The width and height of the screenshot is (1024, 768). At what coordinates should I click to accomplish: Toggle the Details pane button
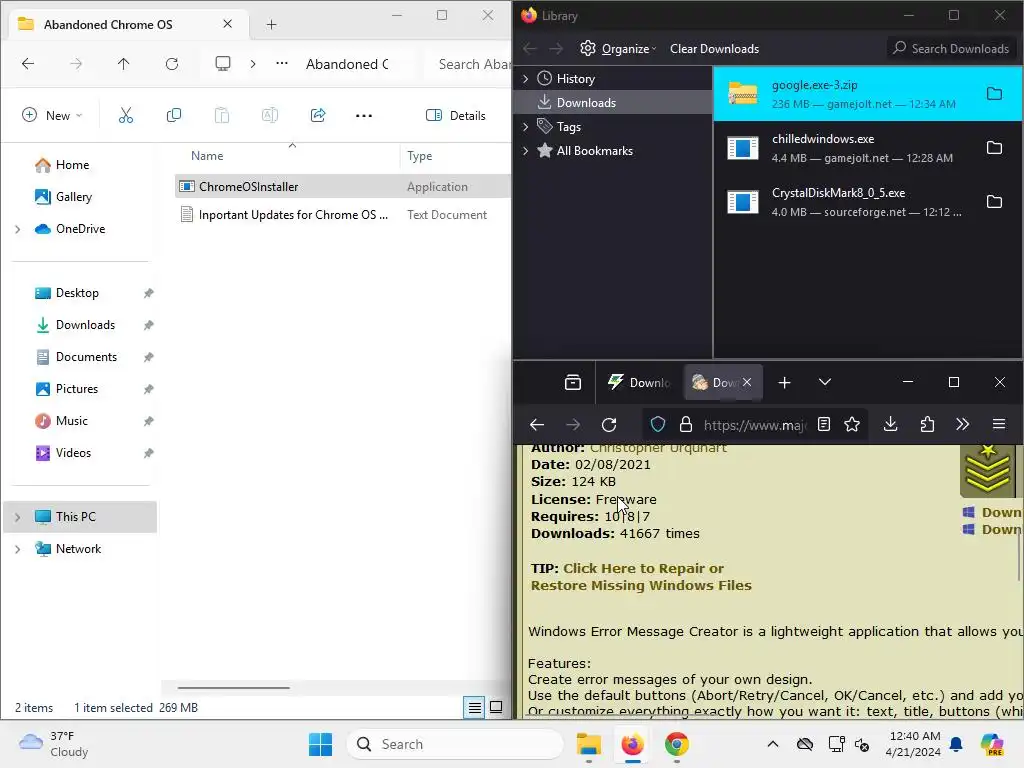(456, 116)
